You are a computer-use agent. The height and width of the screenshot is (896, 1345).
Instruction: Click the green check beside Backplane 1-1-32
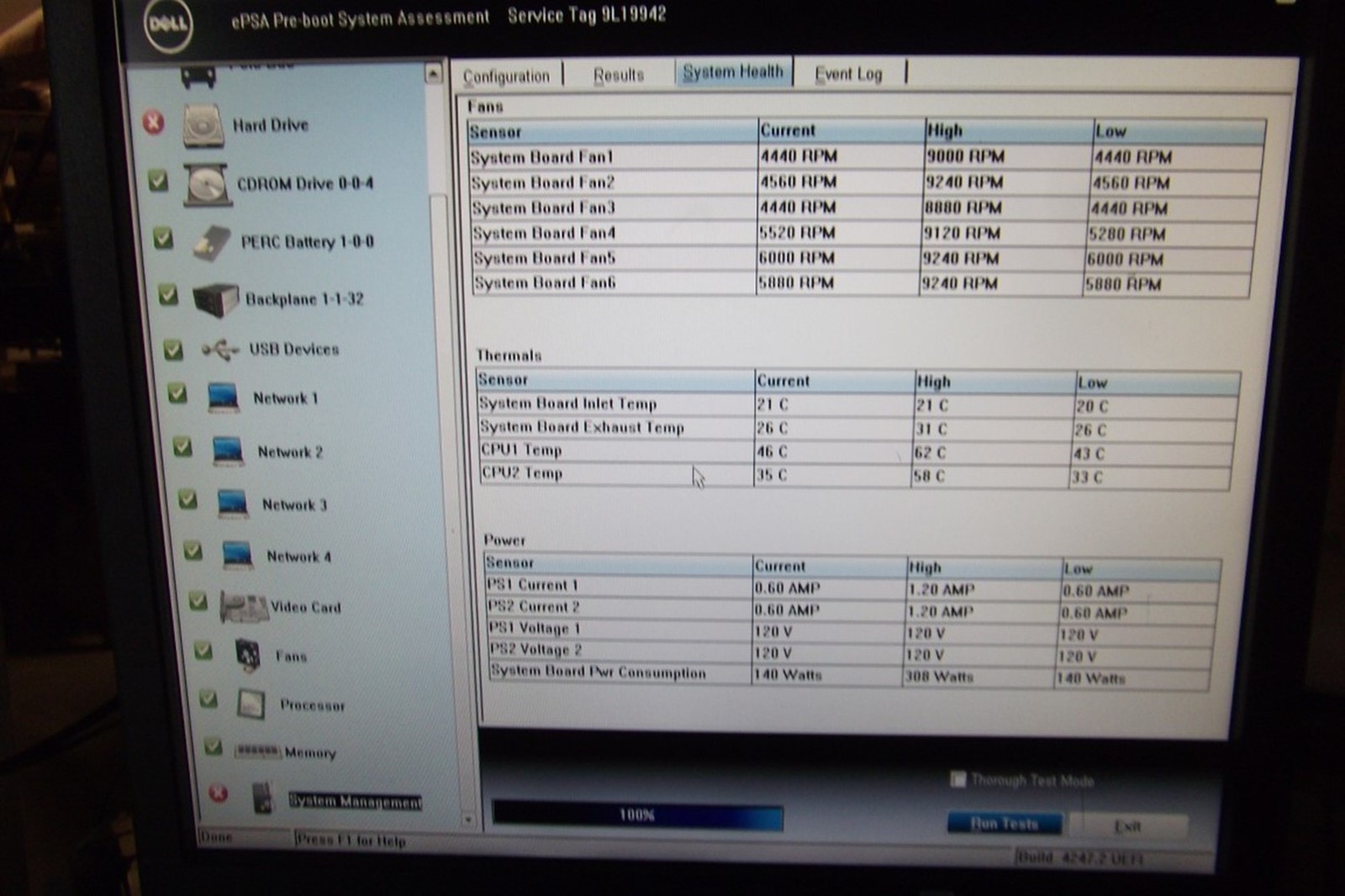[168, 295]
